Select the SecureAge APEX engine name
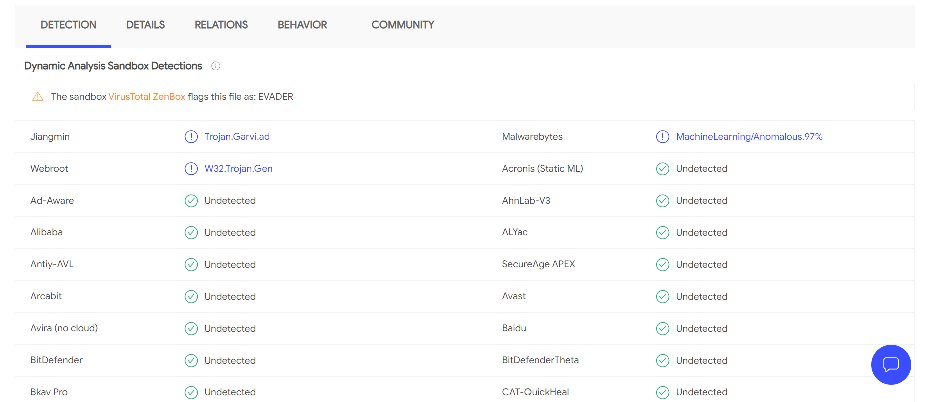The image size is (930, 402). click(x=539, y=264)
